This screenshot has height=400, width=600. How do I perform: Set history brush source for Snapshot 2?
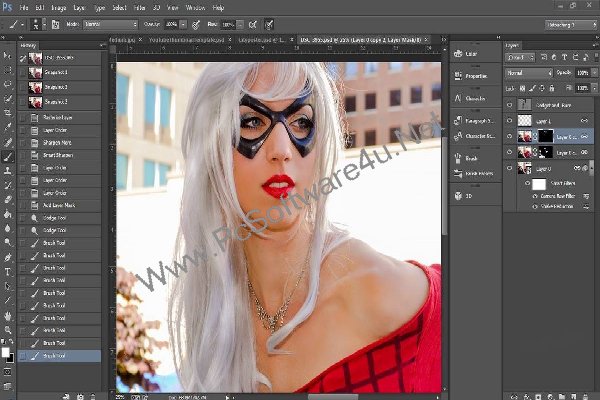click(23, 87)
